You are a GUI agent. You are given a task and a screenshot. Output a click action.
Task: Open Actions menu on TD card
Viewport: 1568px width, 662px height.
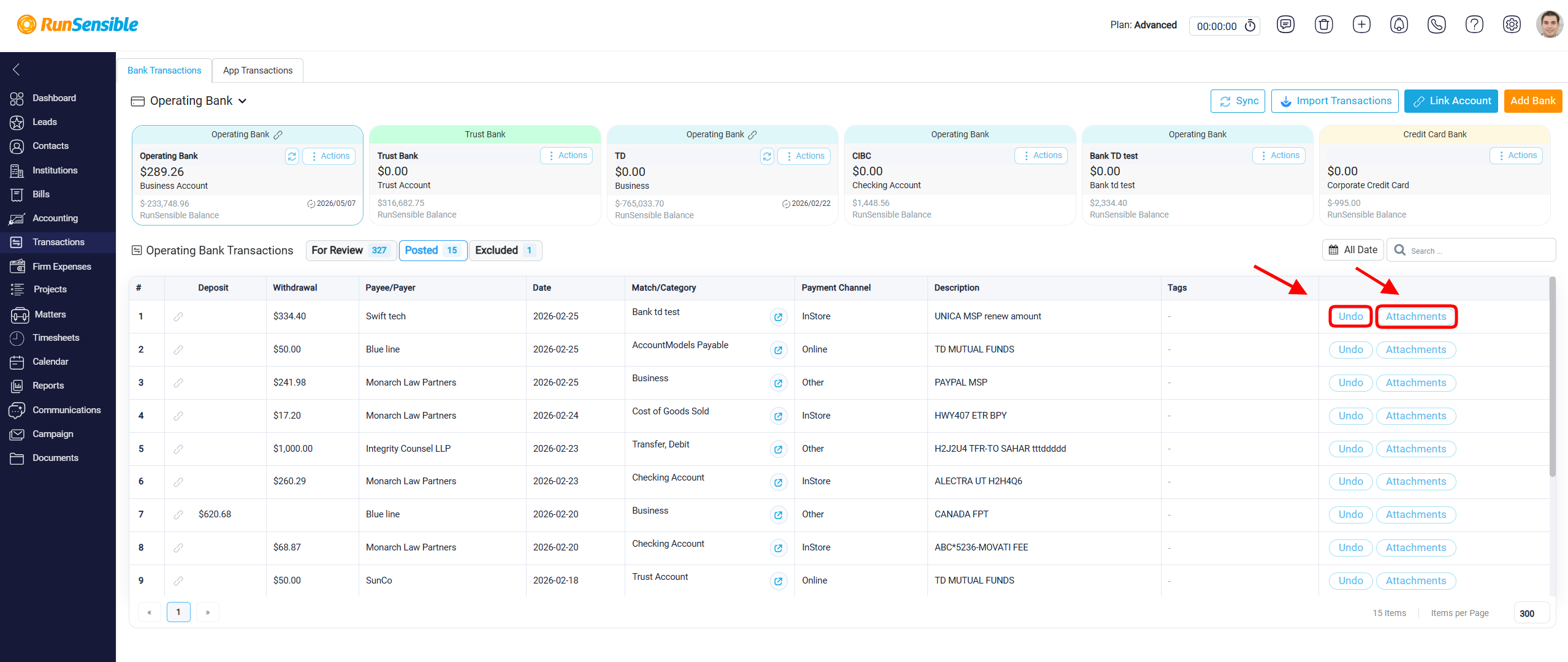[x=804, y=156]
